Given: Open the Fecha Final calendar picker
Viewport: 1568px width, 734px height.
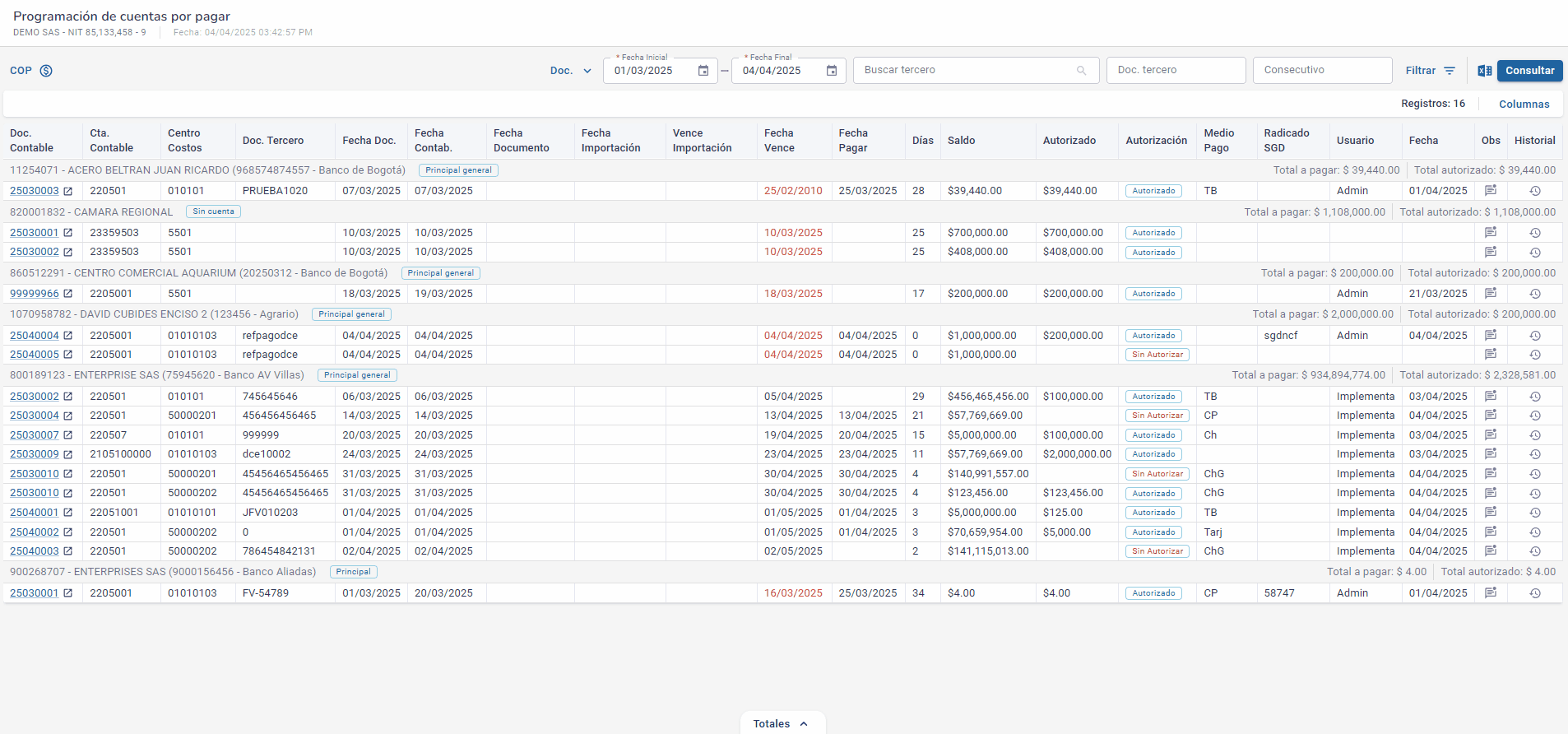Looking at the screenshot, I should click(x=832, y=71).
